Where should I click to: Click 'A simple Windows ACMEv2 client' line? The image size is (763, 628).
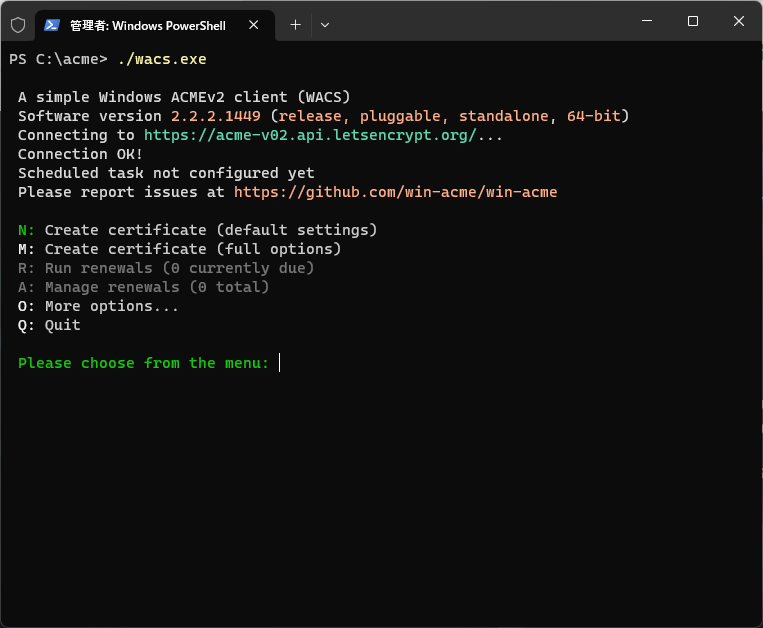[184, 97]
